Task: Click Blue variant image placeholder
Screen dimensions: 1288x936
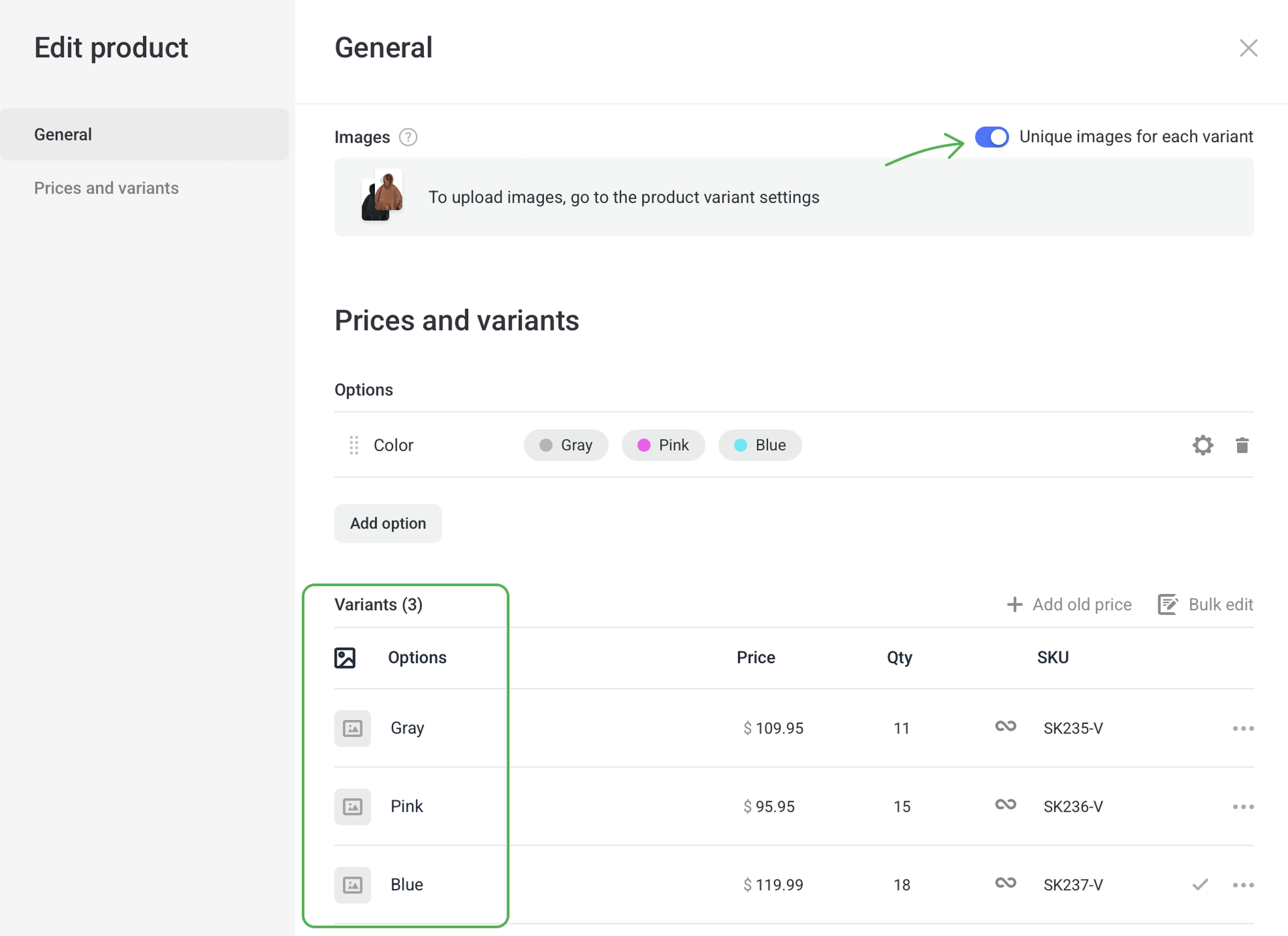Action: click(353, 885)
